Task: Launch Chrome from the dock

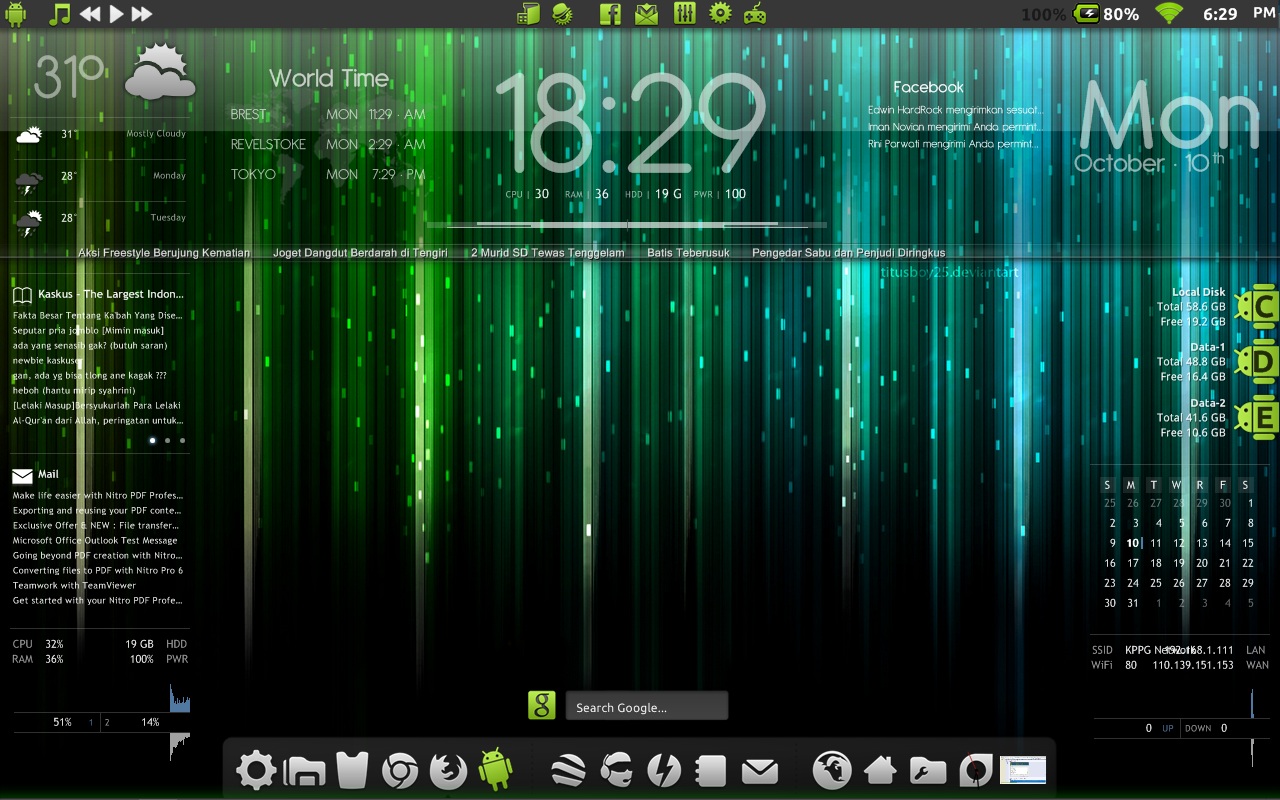Action: point(400,771)
